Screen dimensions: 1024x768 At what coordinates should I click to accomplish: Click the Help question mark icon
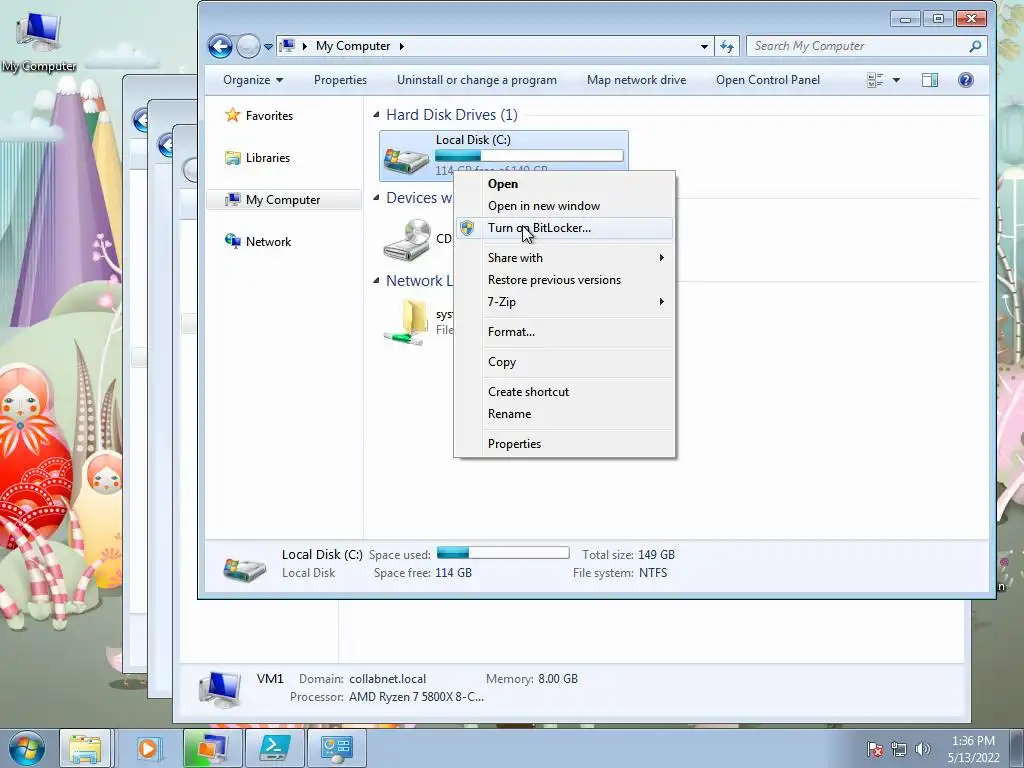[x=966, y=80]
